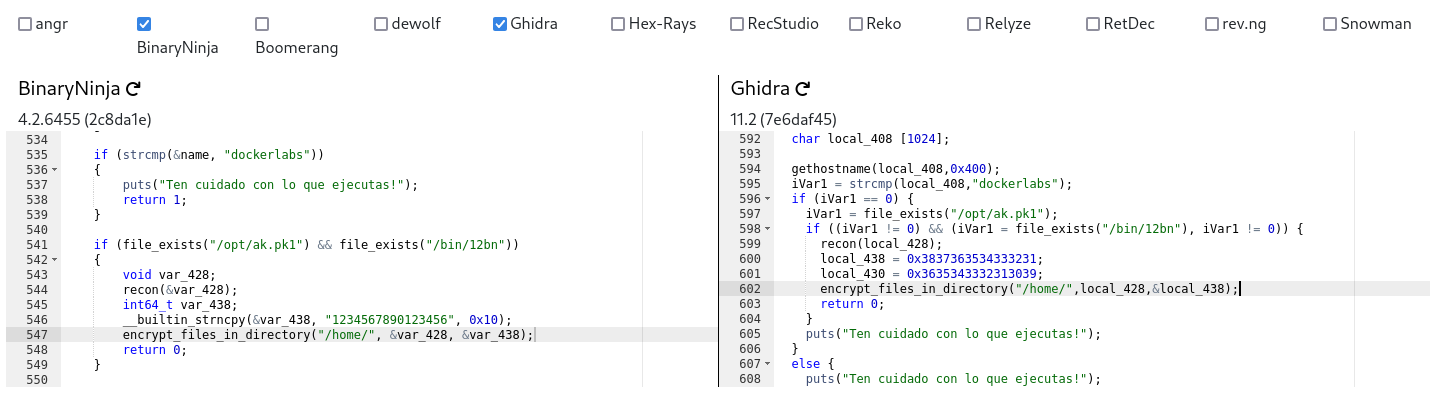The height and width of the screenshot is (394, 1435).
Task: Click /bin/12bn condition line in Ghidra
Action: click(1056, 229)
